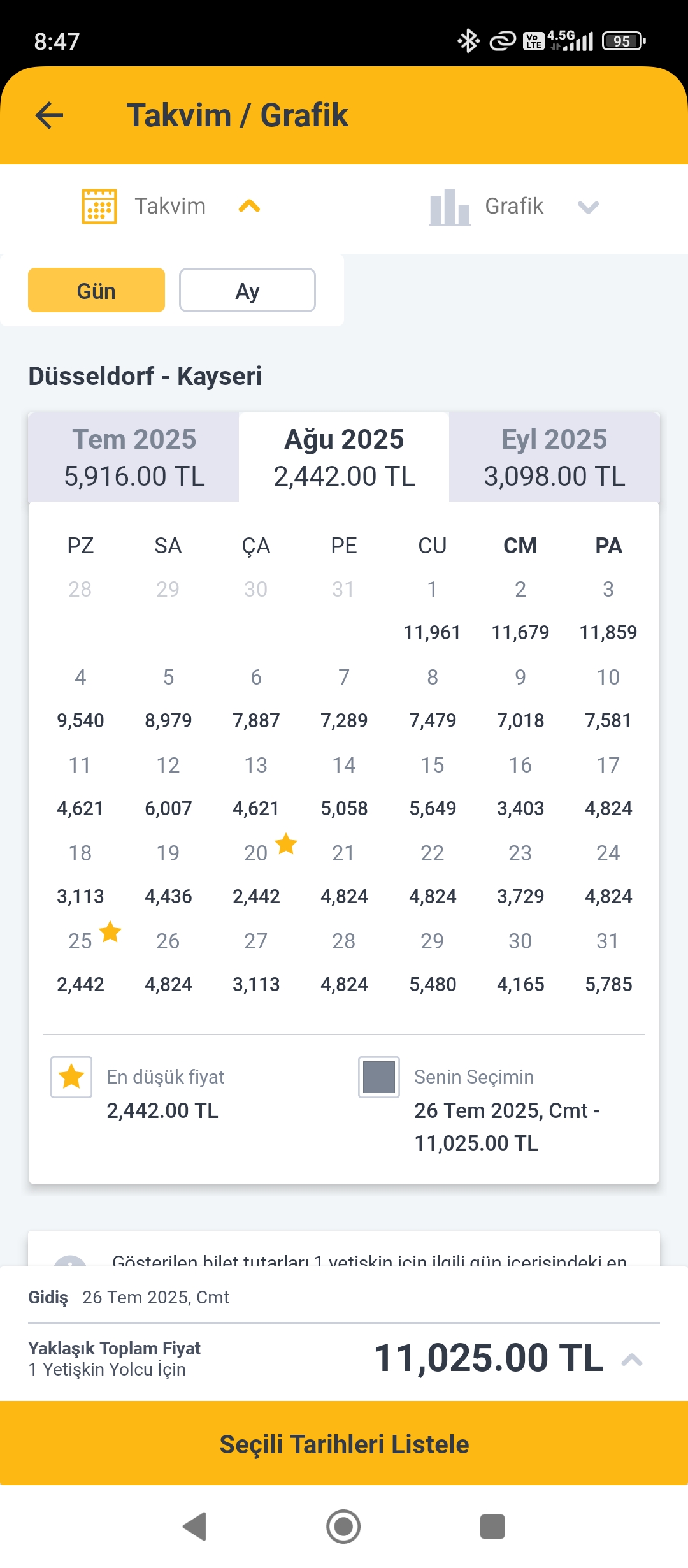
Task: Select the Tem 2025 month tab
Action: (134, 457)
